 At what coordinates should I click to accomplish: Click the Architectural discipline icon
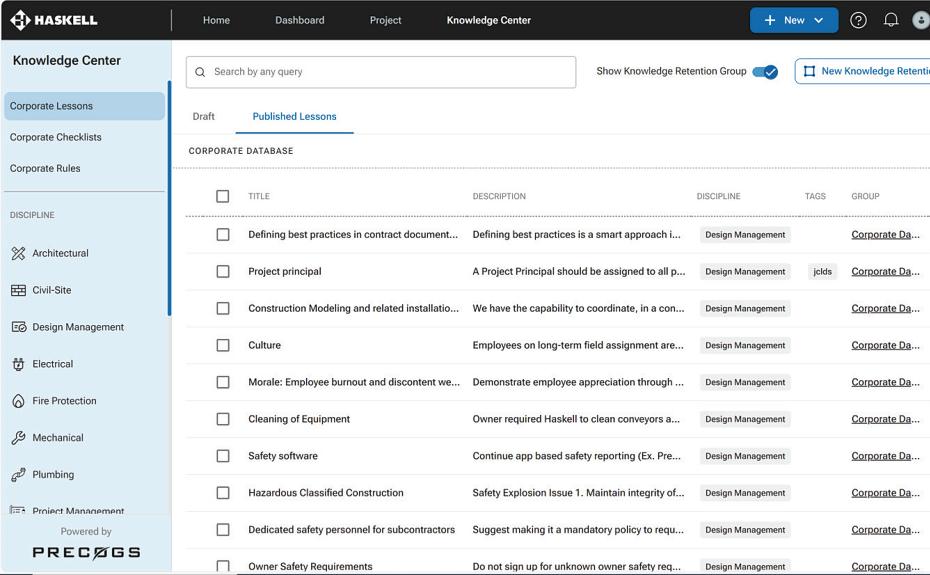(x=18, y=253)
